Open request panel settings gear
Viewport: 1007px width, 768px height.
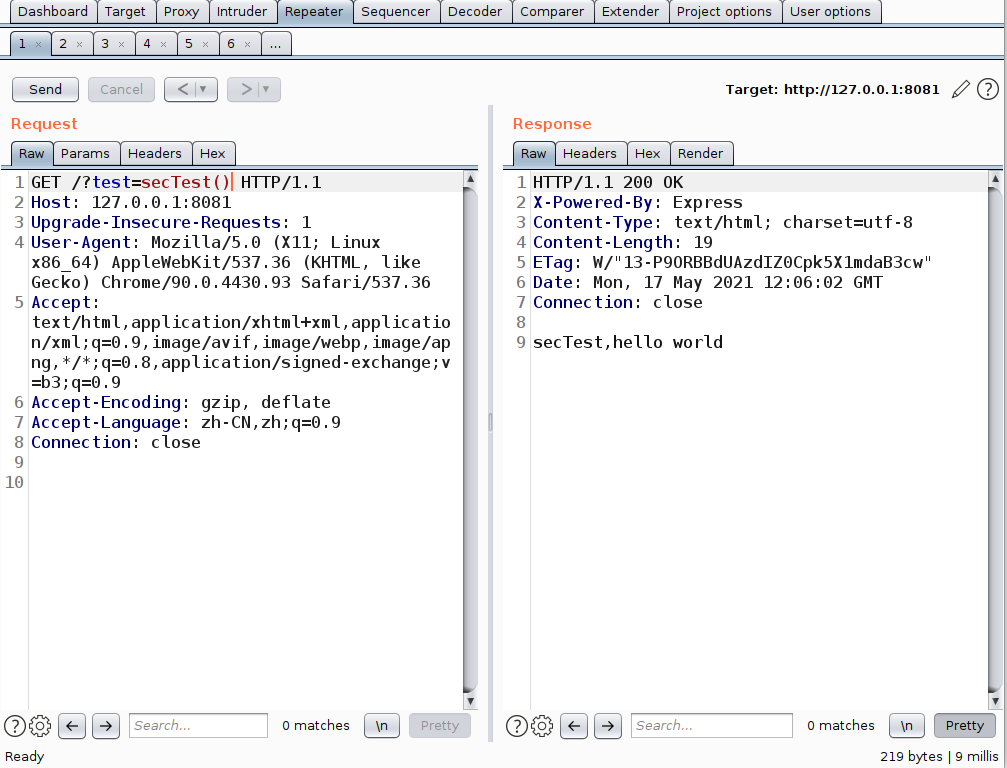point(40,726)
